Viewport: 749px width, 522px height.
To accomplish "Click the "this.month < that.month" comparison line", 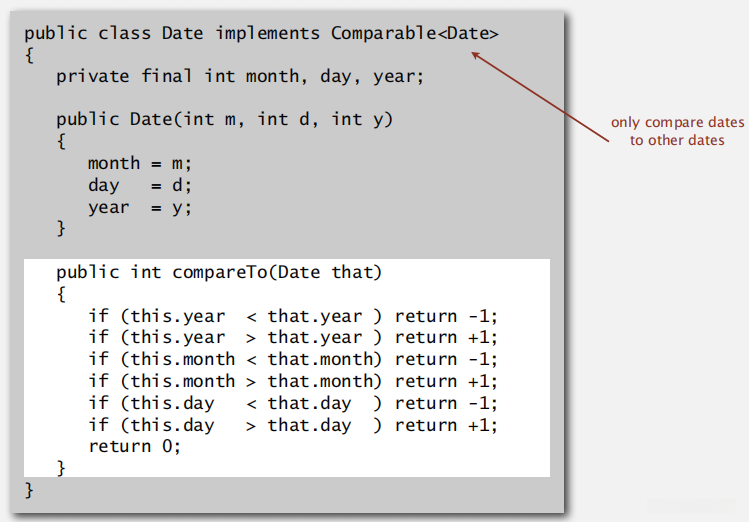I will pyautogui.click(x=292, y=359).
